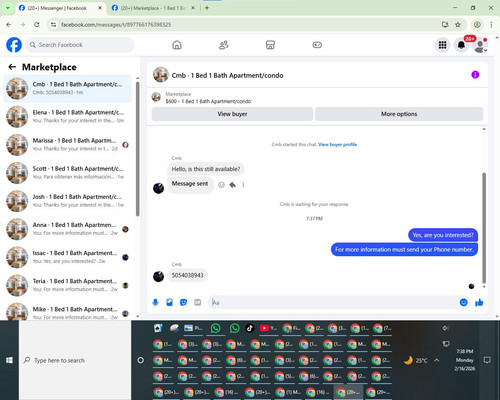Viewport: 500px width, 400px height.
Task: Open the Windows Start menu
Action: click(x=9, y=360)
